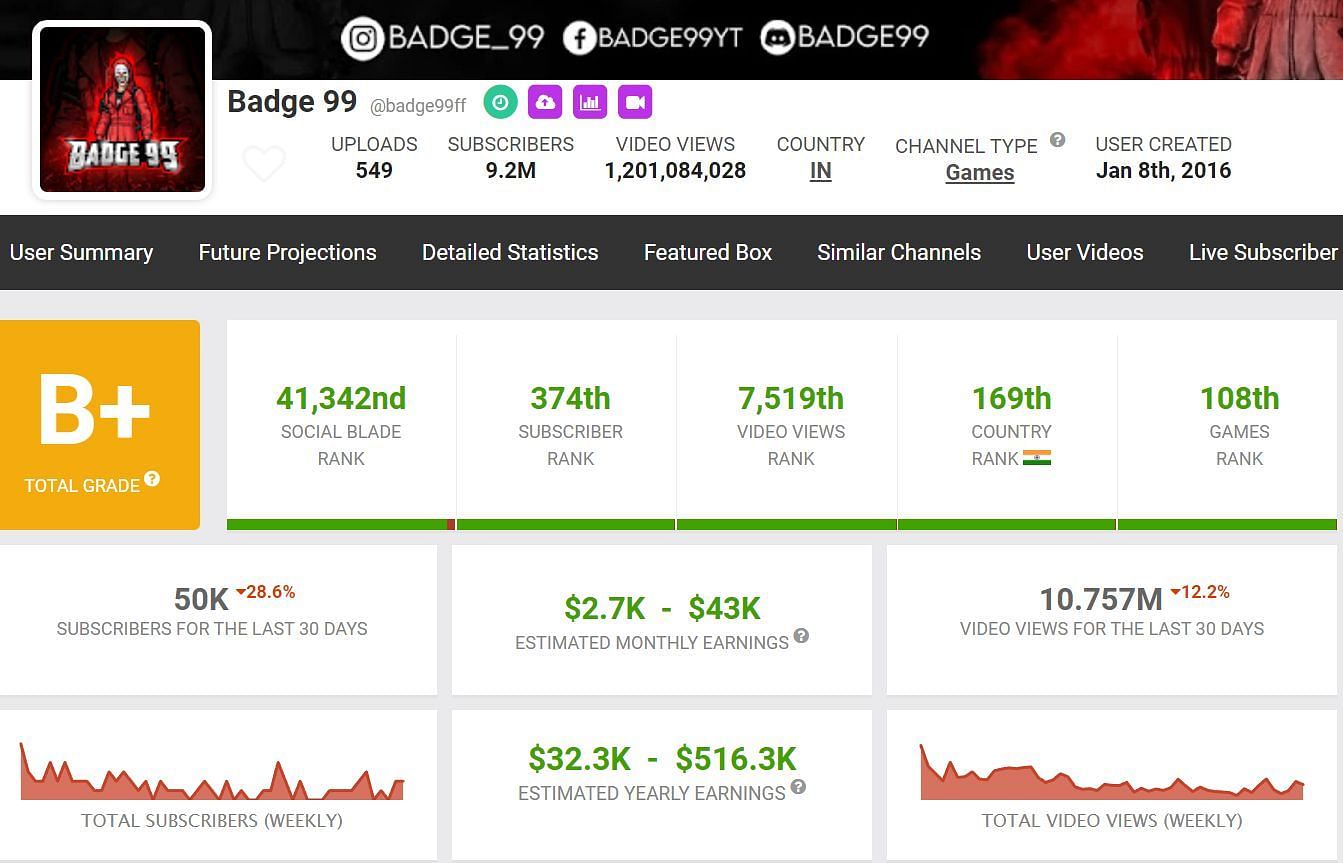The height and width of the screenshot is (863, 1343).
Task: Click the 12.2% views decrease indicator
Action: coord(1200,592)
